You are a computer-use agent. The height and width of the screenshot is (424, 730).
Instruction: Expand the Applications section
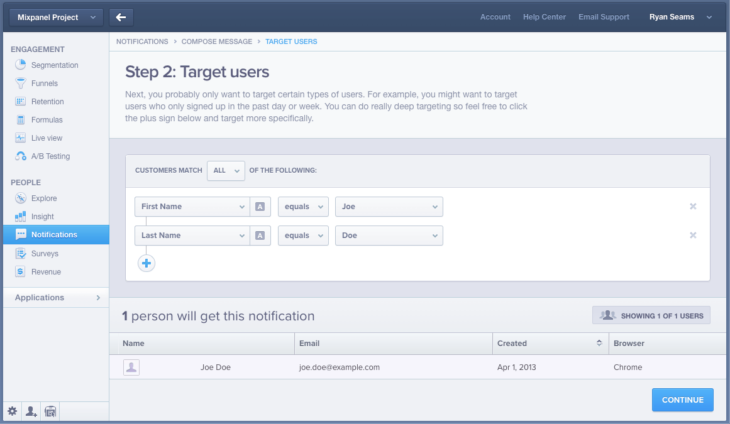tap(56, 297)
